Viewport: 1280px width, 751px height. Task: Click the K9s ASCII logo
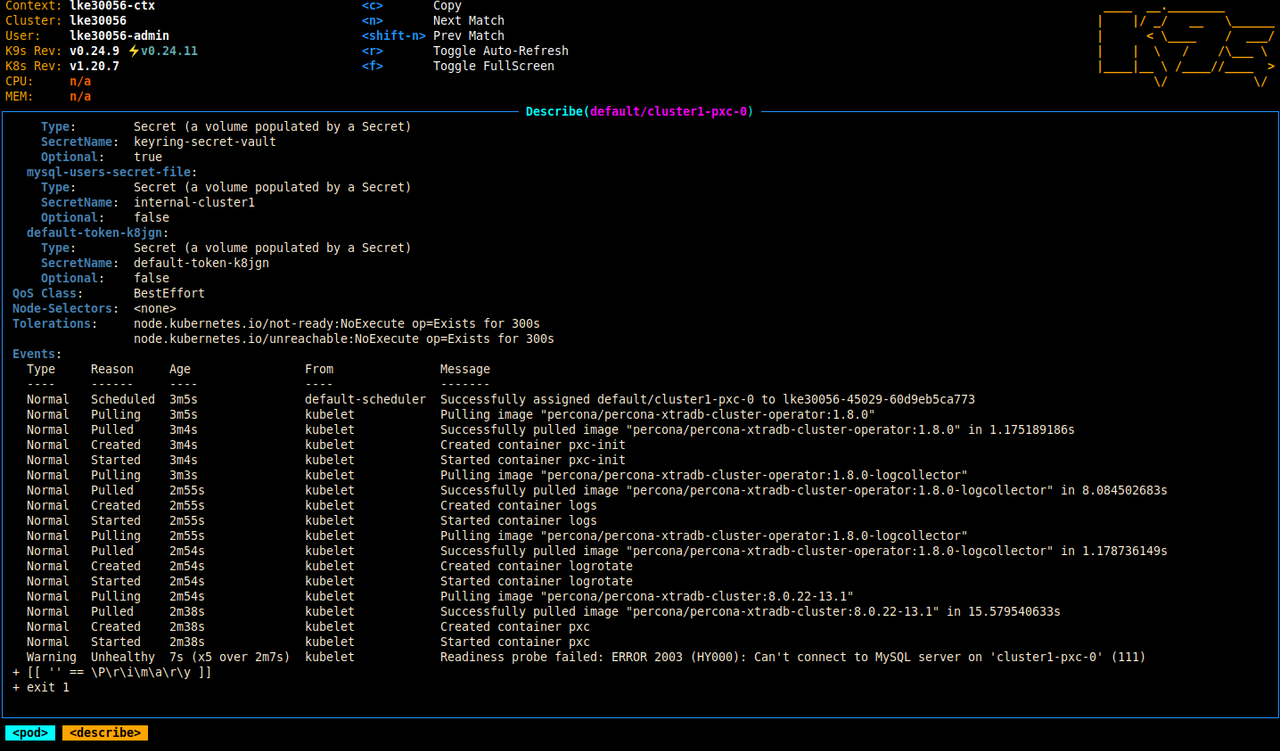pyautogui.click(x=1186, y=44)
